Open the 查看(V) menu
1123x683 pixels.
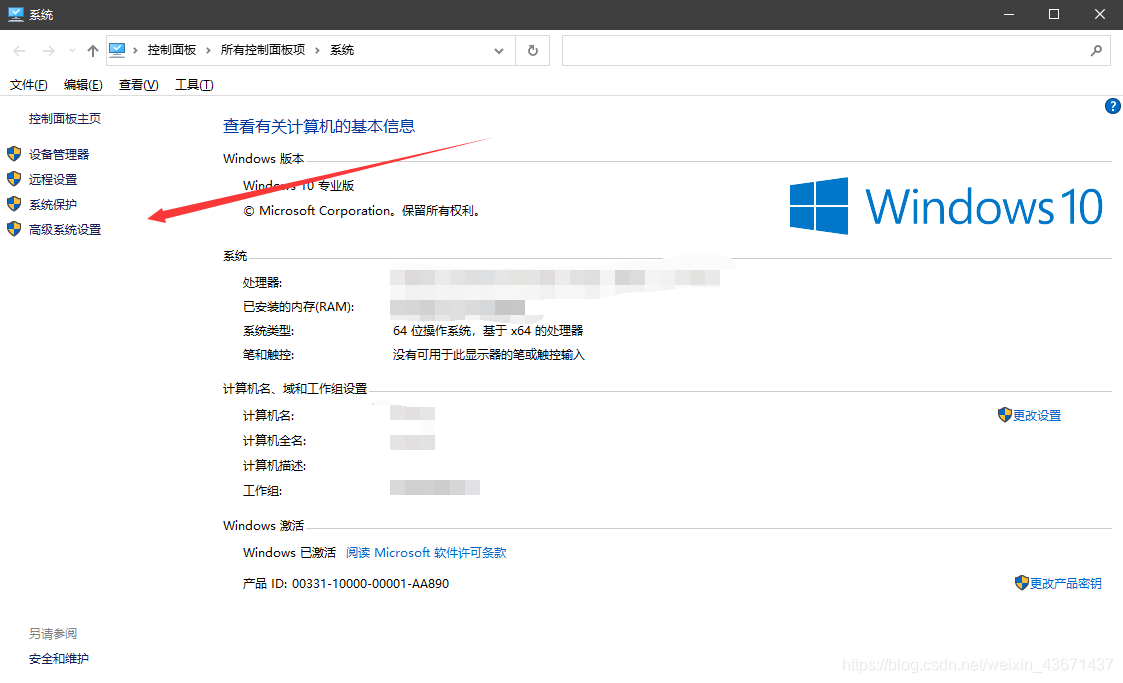[x=138, y=85]
